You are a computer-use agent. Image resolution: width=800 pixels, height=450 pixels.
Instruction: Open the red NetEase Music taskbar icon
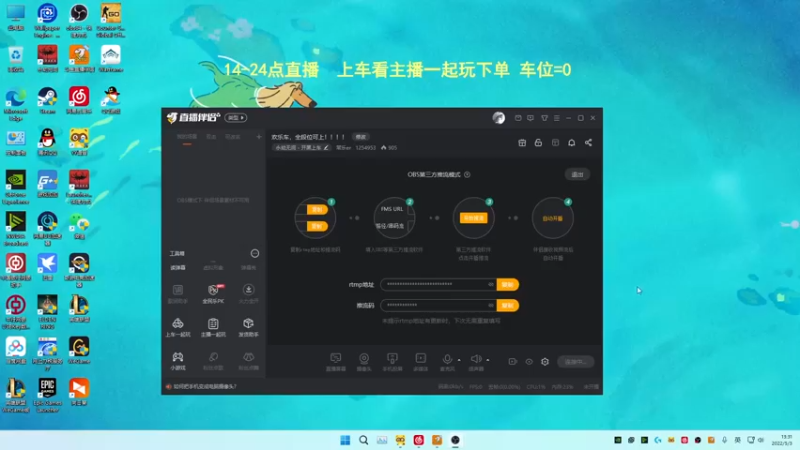[x=418, y=440]
